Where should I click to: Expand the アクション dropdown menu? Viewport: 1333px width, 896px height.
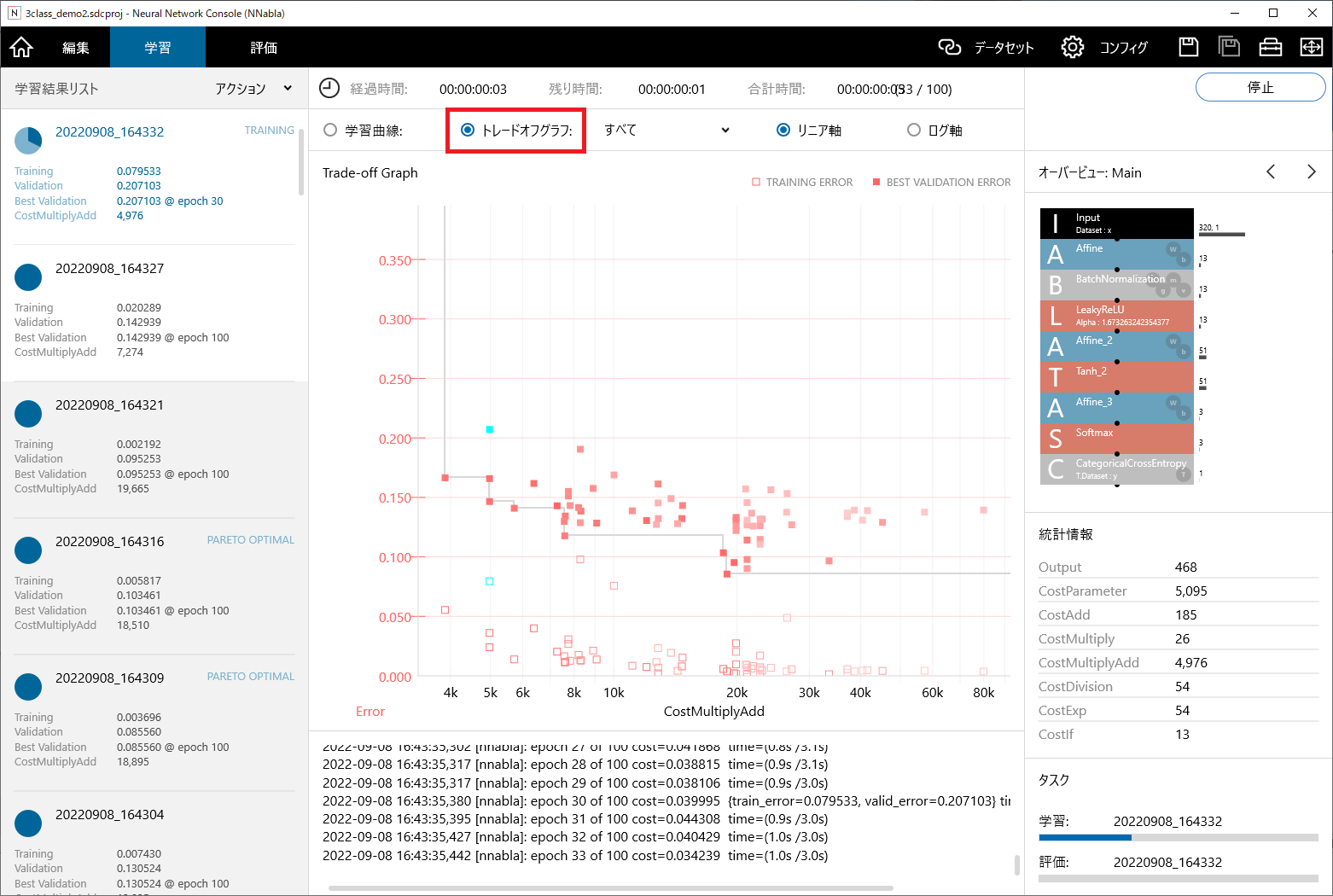[x=253, y=88]
